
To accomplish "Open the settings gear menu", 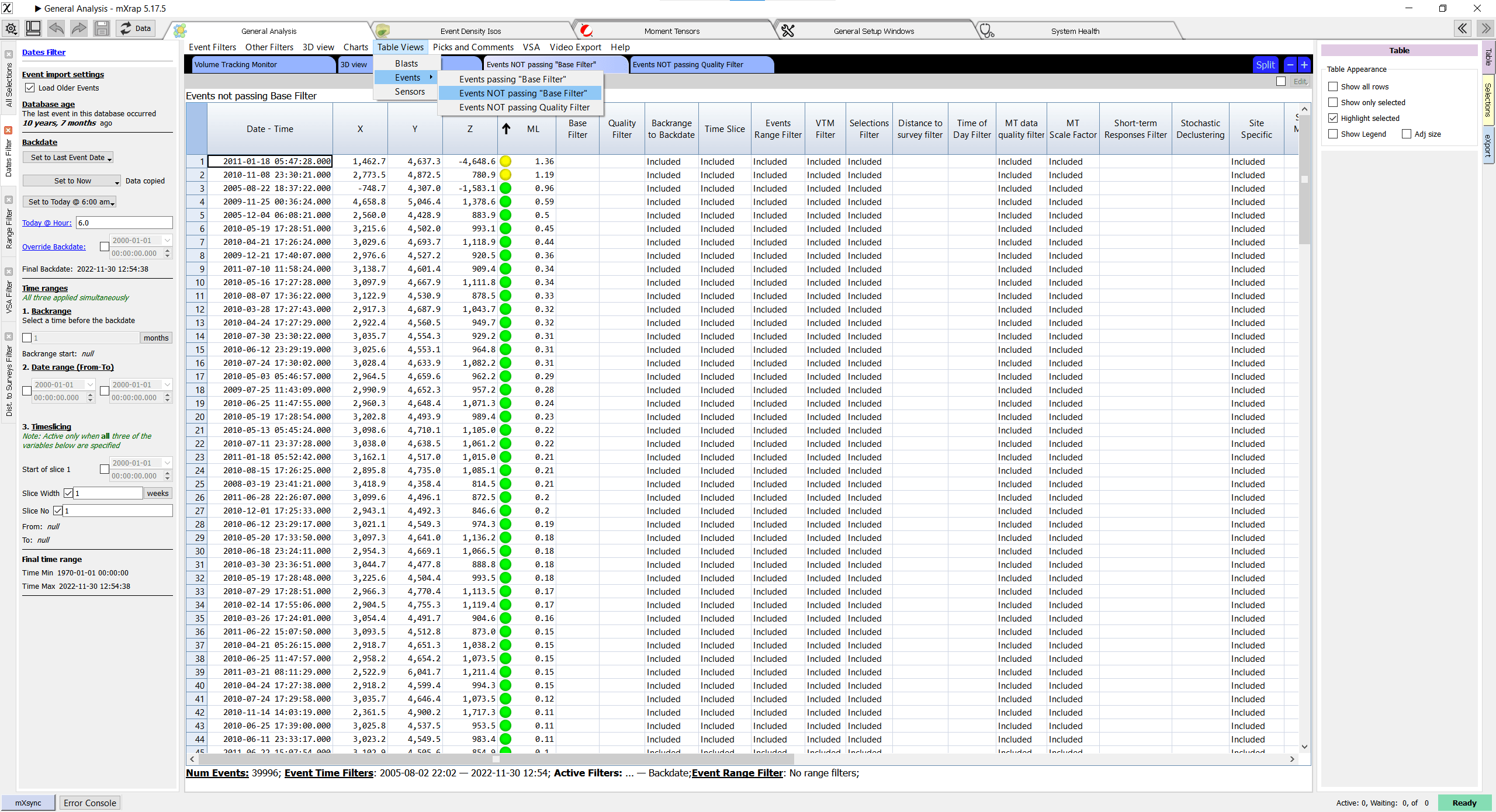I will tap(11, 28).
